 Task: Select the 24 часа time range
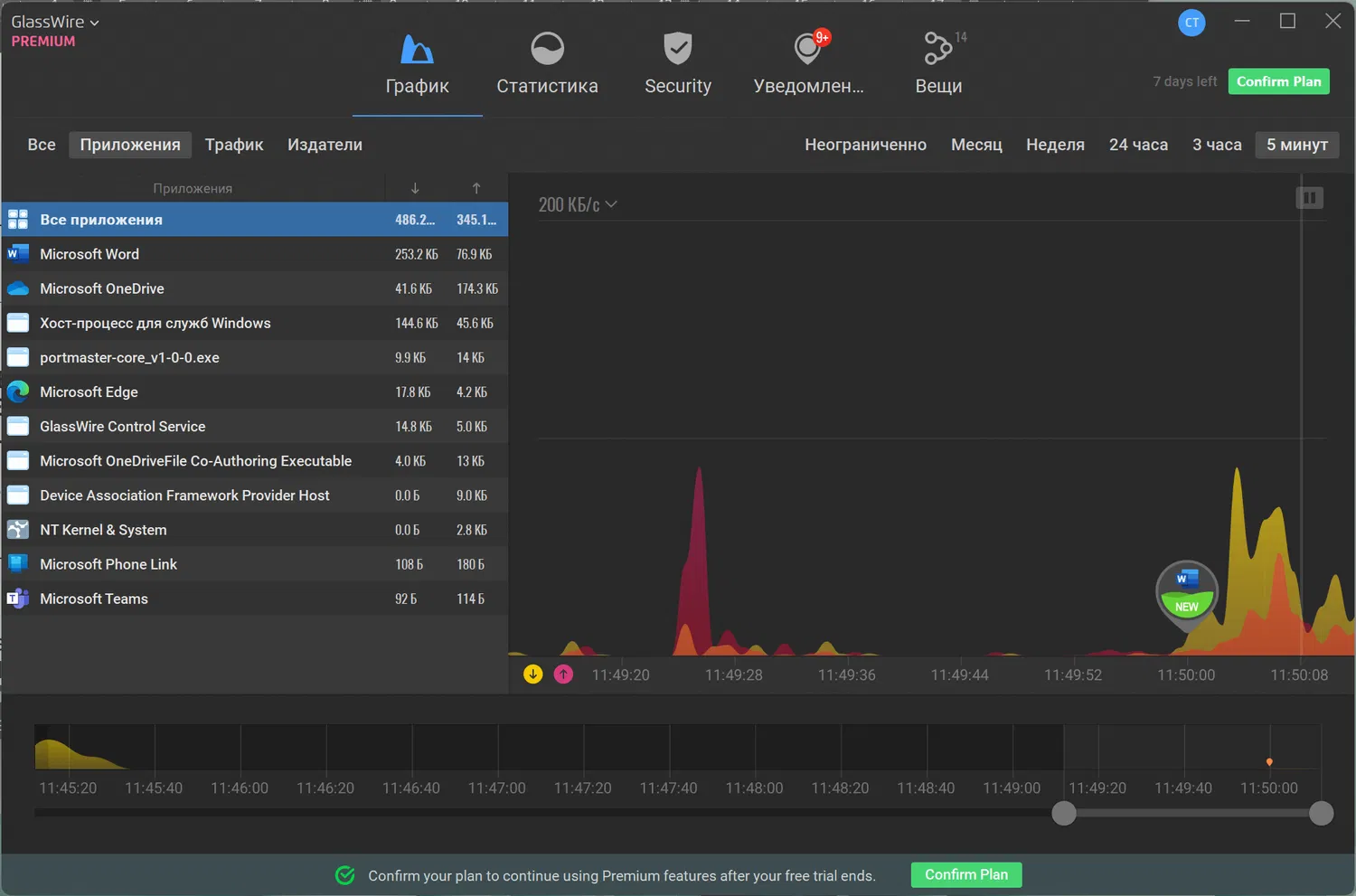(1138, 145)
